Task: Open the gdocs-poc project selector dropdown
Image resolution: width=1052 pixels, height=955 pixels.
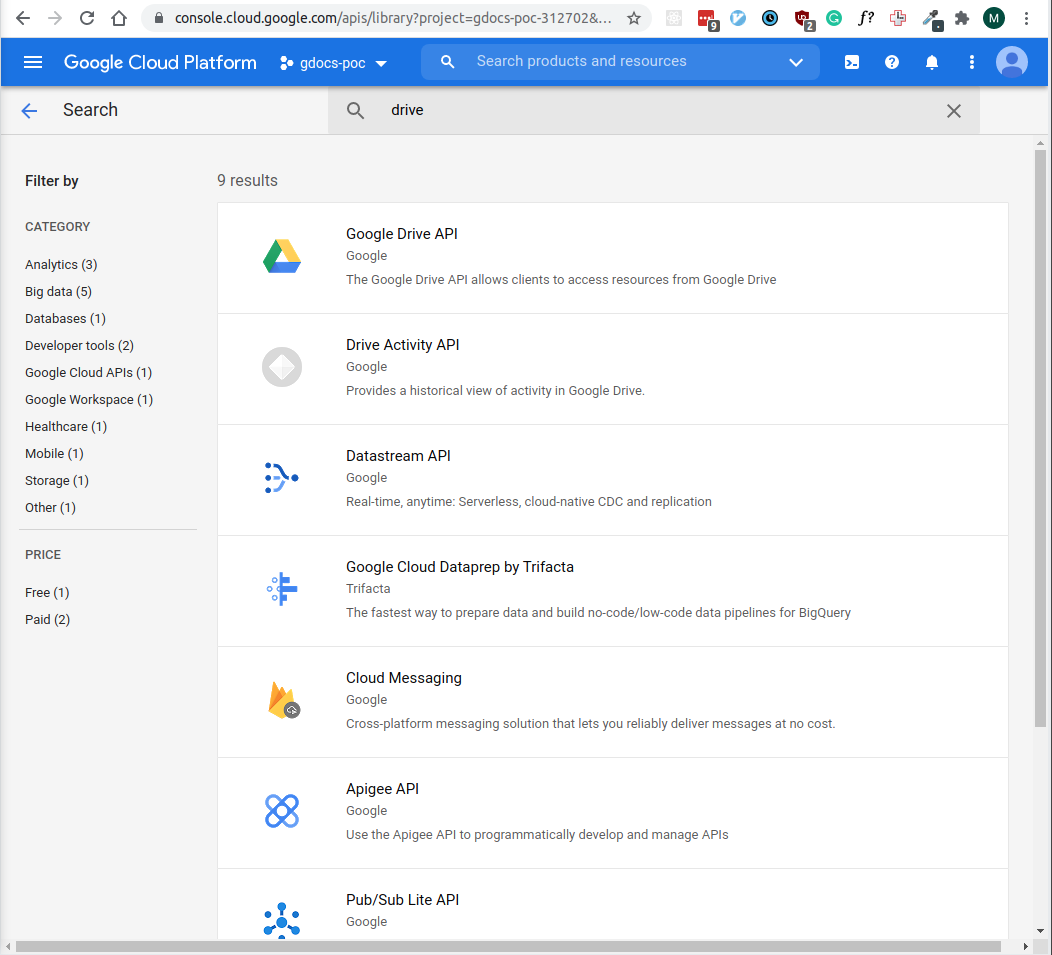Action: [x=333, y=62]
